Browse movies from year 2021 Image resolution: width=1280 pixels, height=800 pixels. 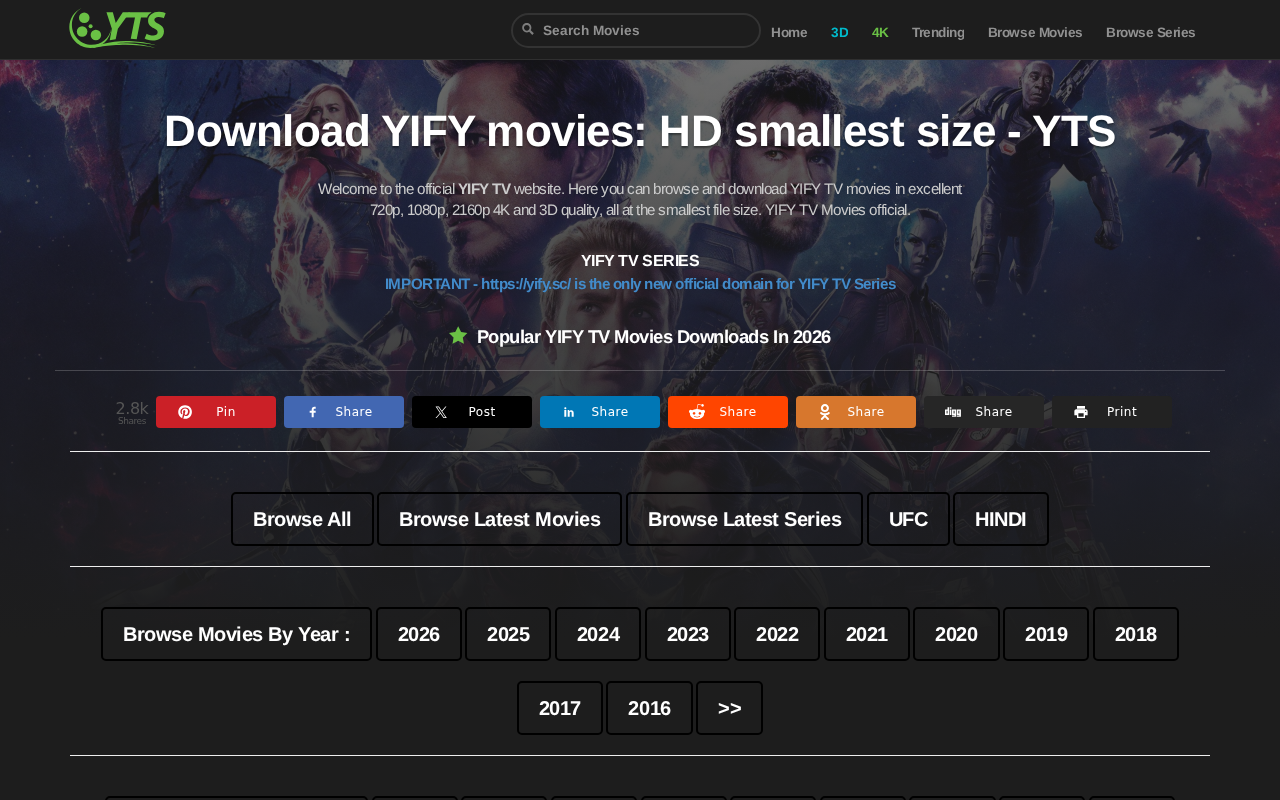tap(867, 634)
